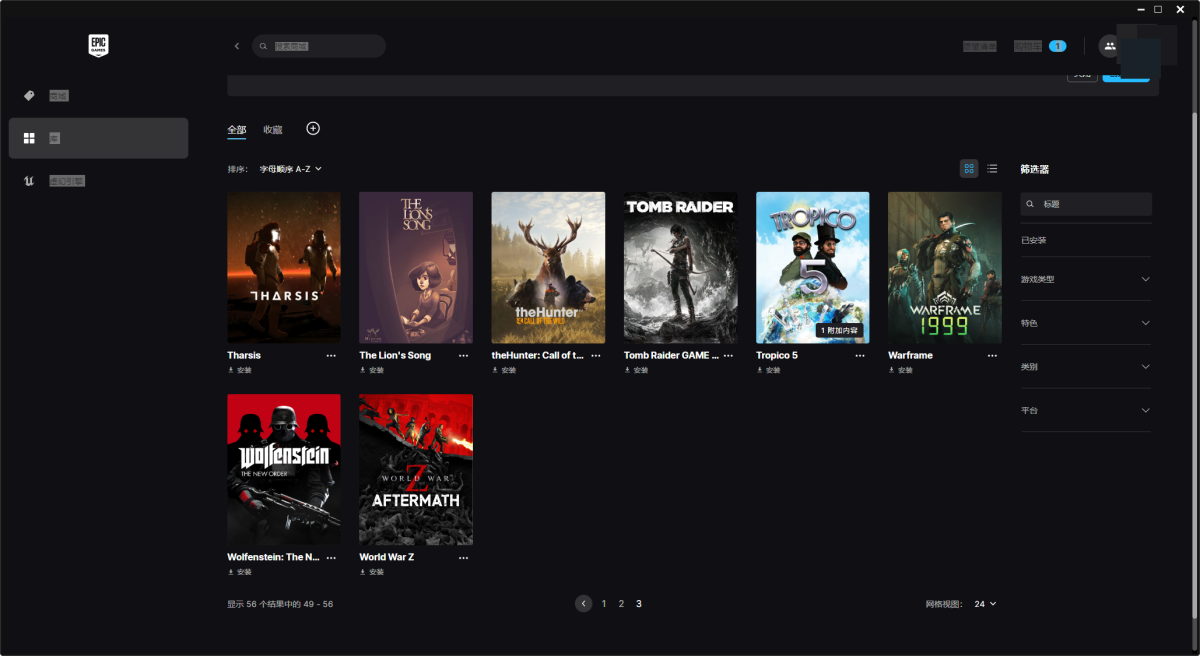Open theHunter Call of the Wild cover

pos(548,267)
